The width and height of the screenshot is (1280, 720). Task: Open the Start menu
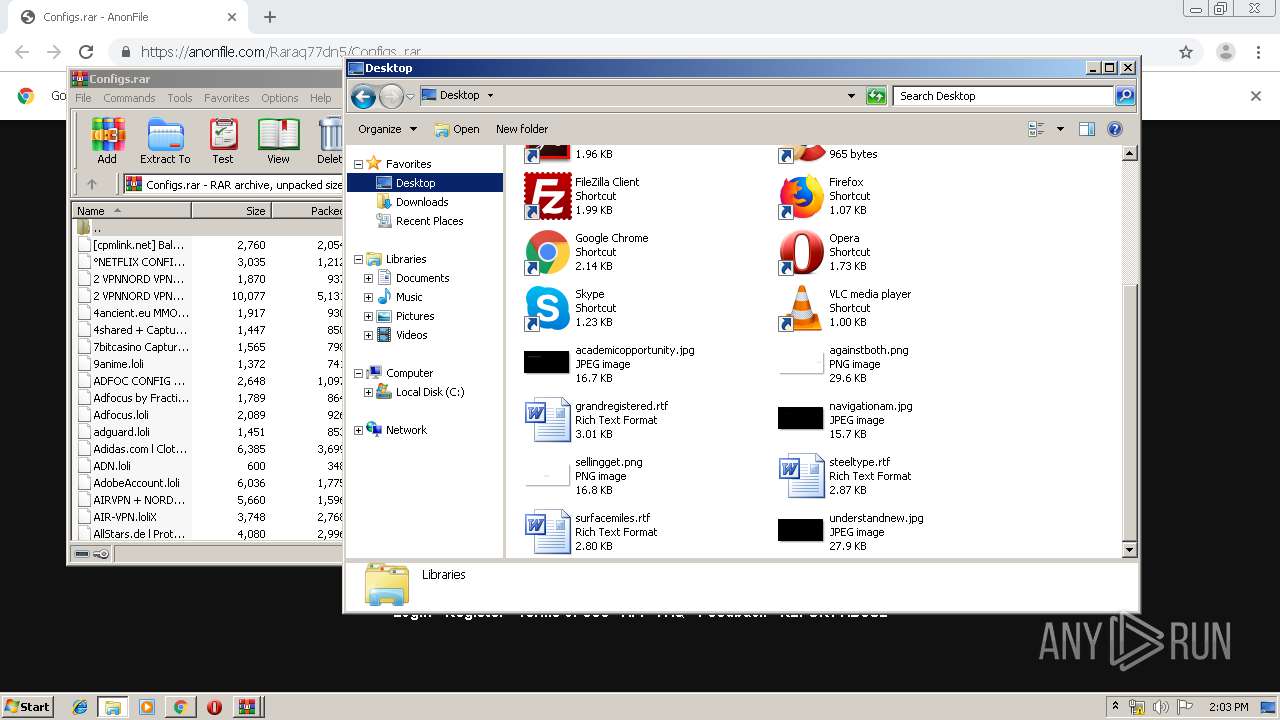coord(27,706)
